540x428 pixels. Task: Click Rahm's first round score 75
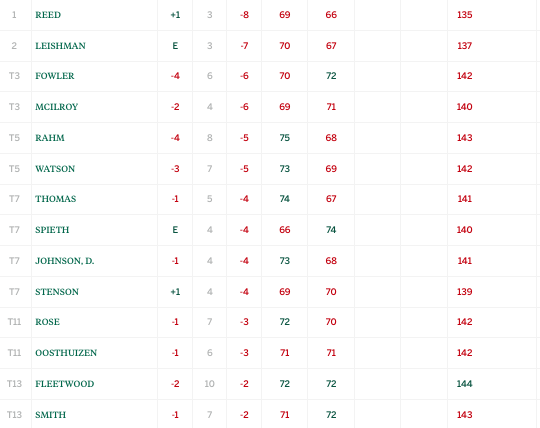coord(284,138)
